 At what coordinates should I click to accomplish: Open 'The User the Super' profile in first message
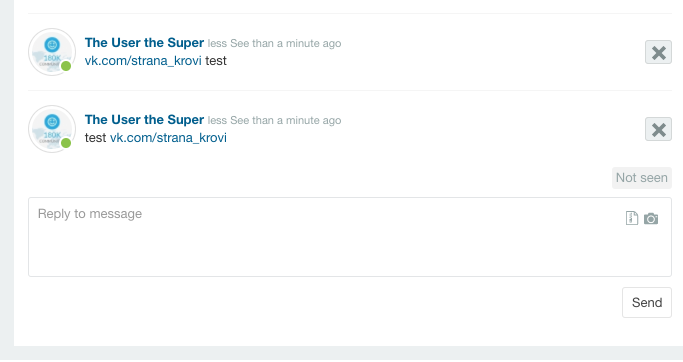coord(144,43)
